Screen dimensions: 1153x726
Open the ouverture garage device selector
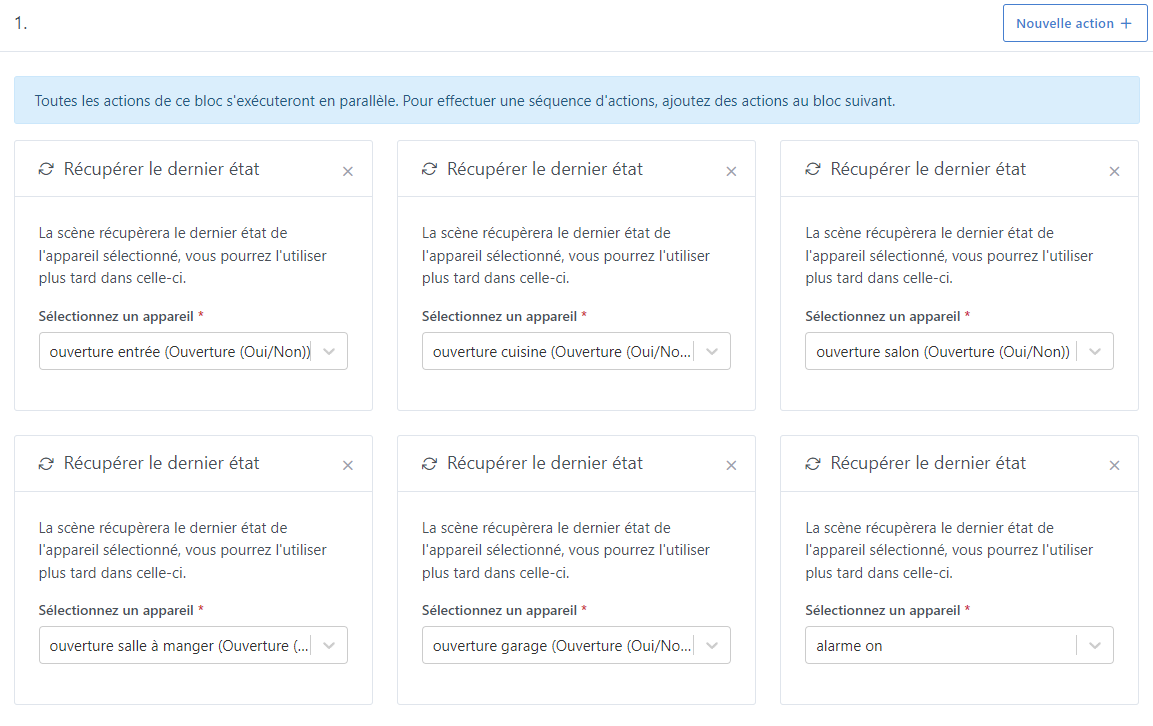(x=576, y=645)
